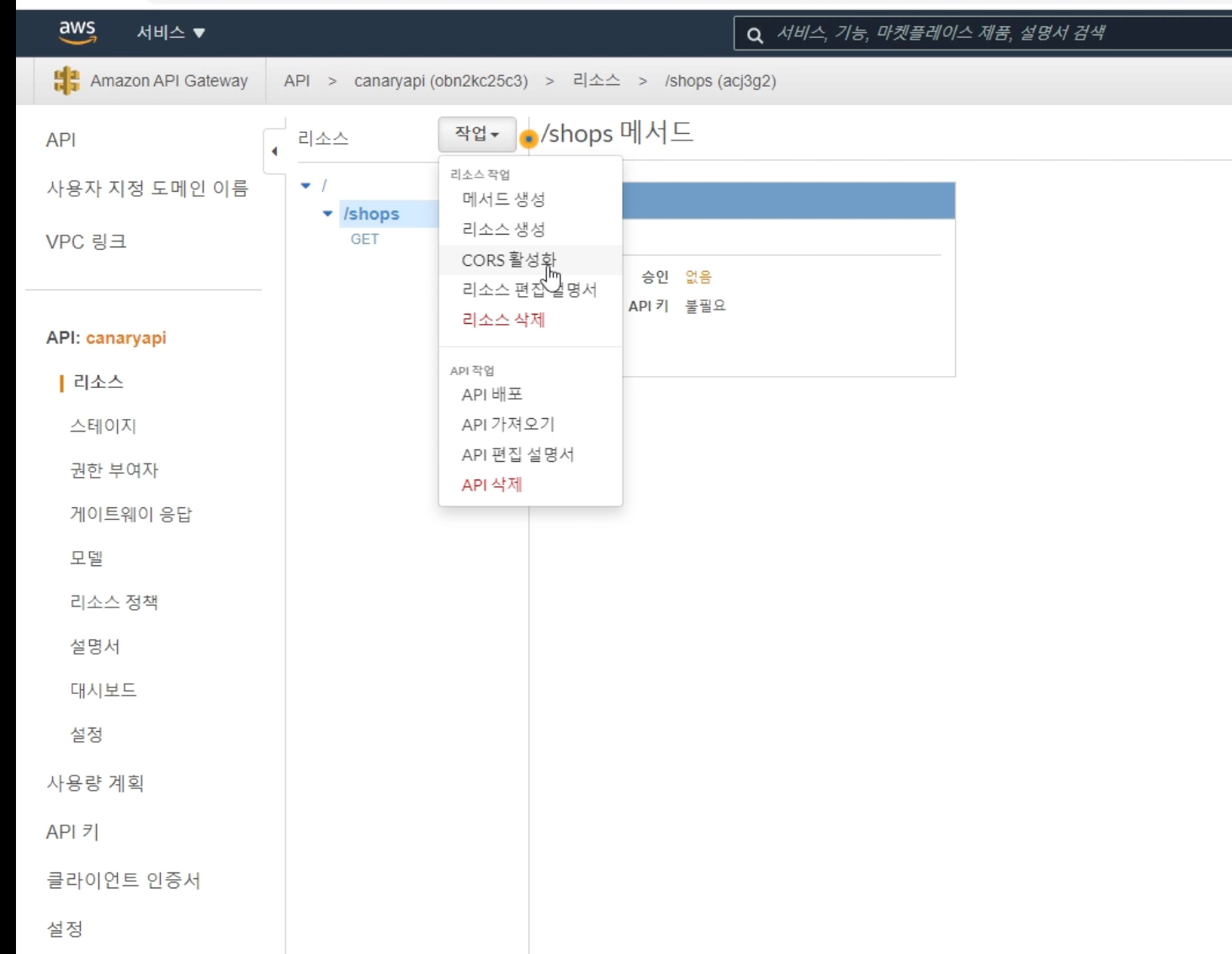1232x954 pixels.
Task: Select the /shops resource
Action: point(371,214)
